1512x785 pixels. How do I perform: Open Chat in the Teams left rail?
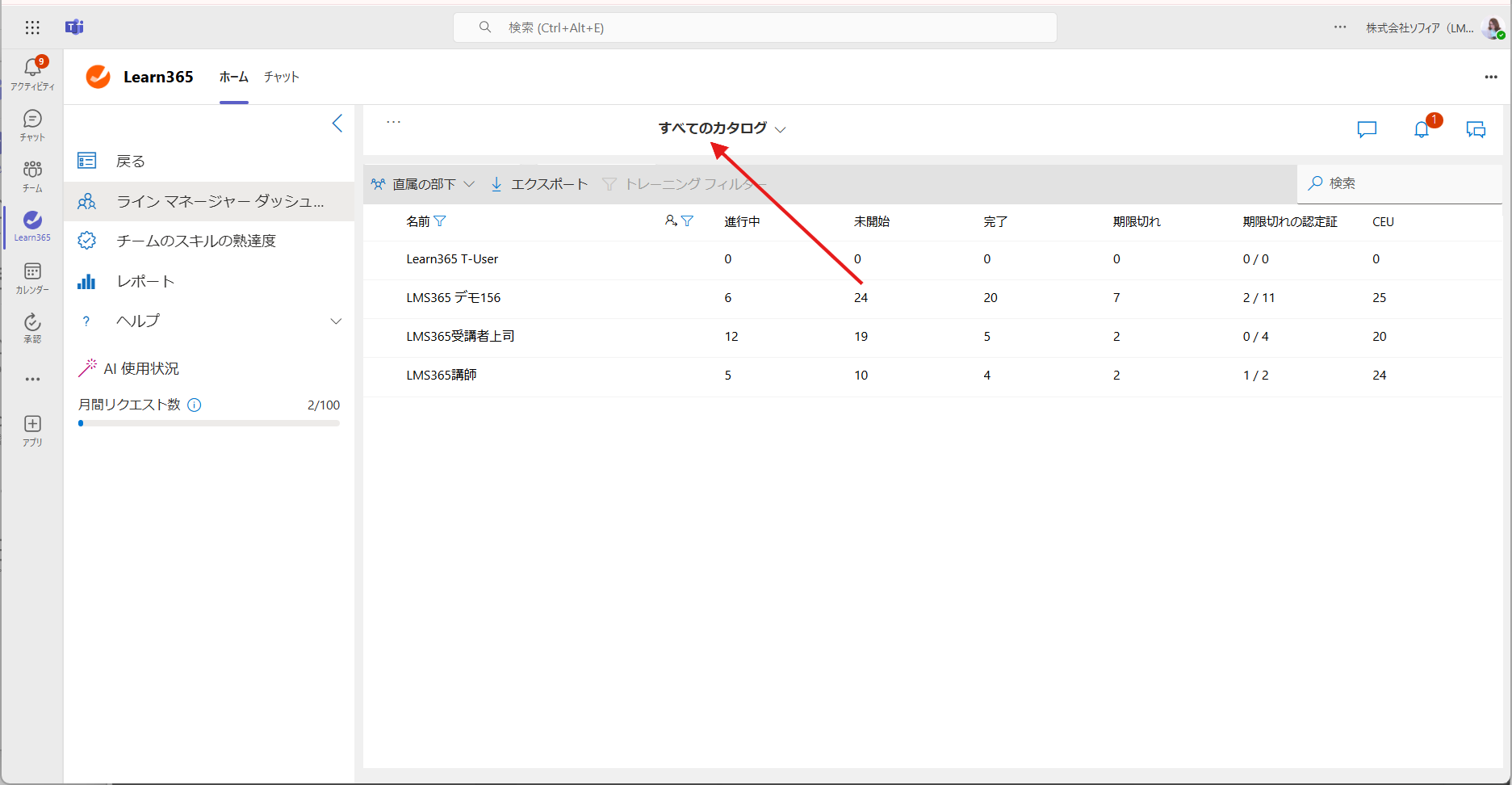tap(32, 125)
